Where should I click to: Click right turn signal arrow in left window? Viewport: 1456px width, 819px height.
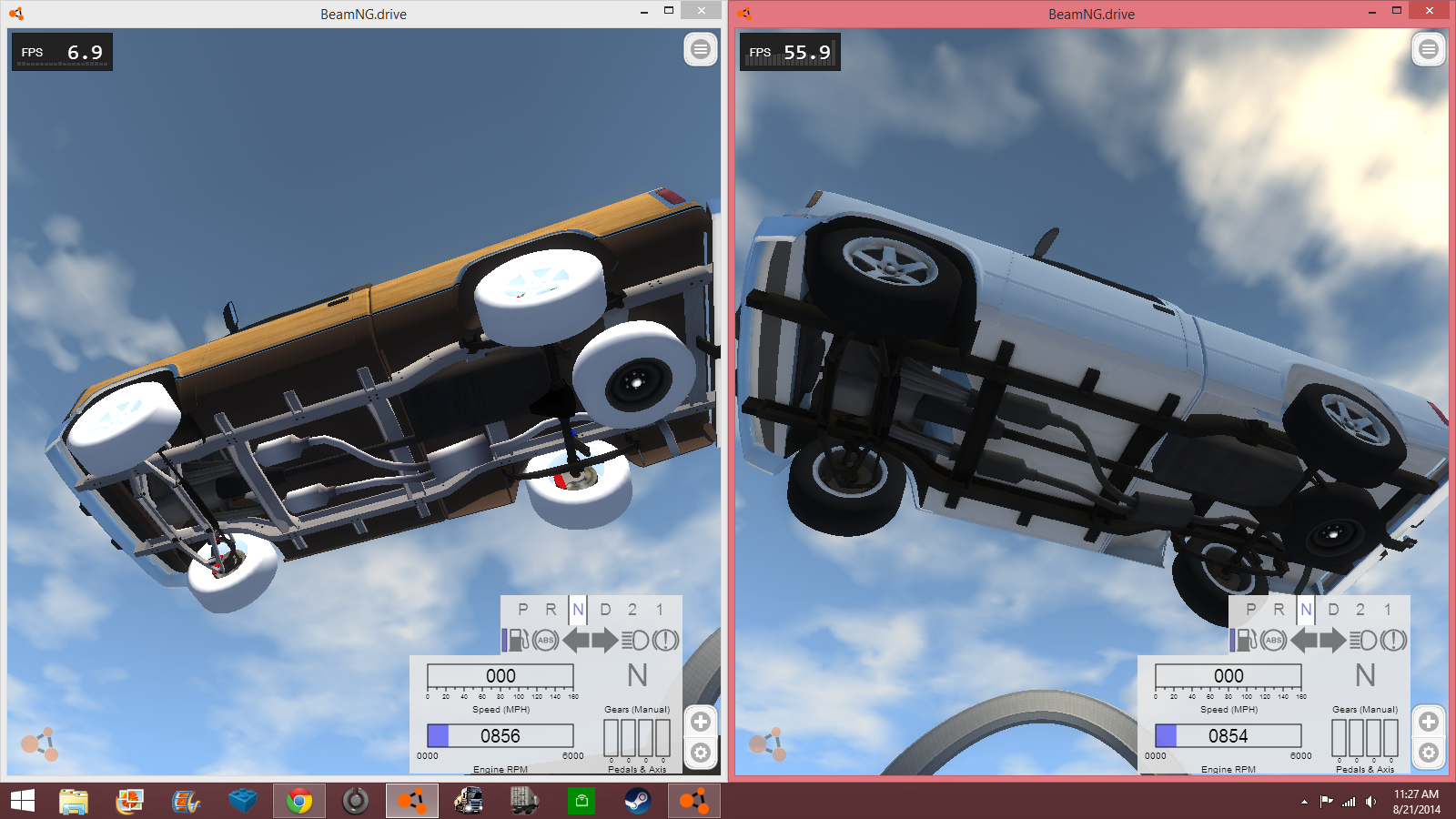point(605,640)
